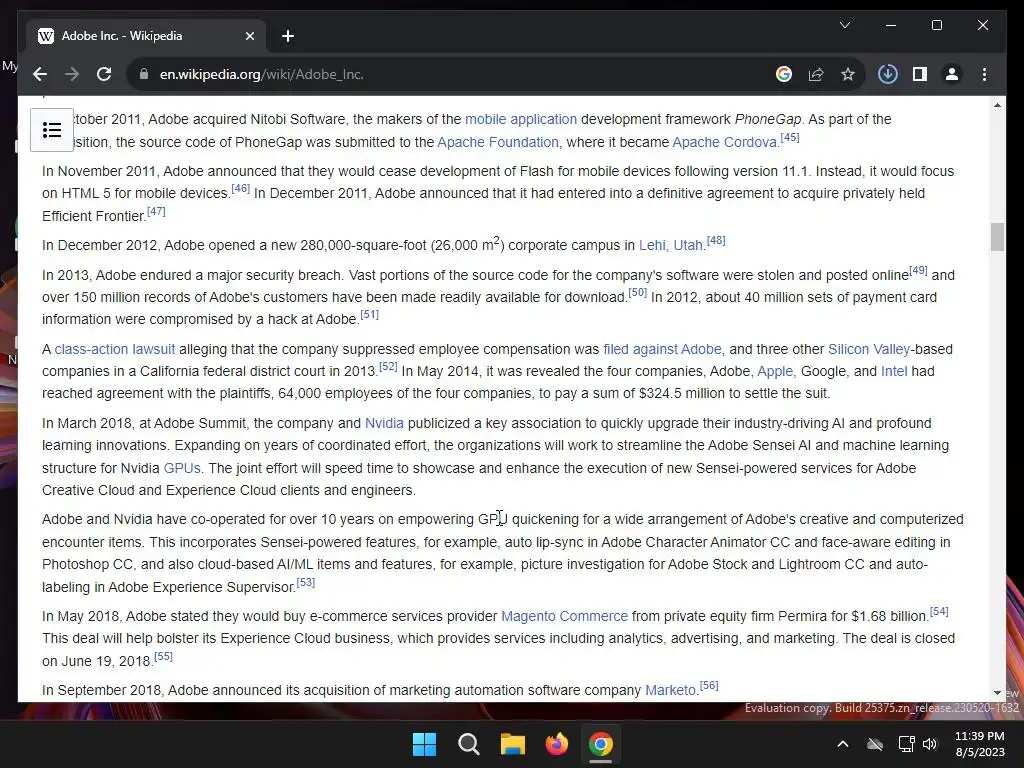Open the Windows Start menu
The image size is (1024, 768).
point(424,744)
